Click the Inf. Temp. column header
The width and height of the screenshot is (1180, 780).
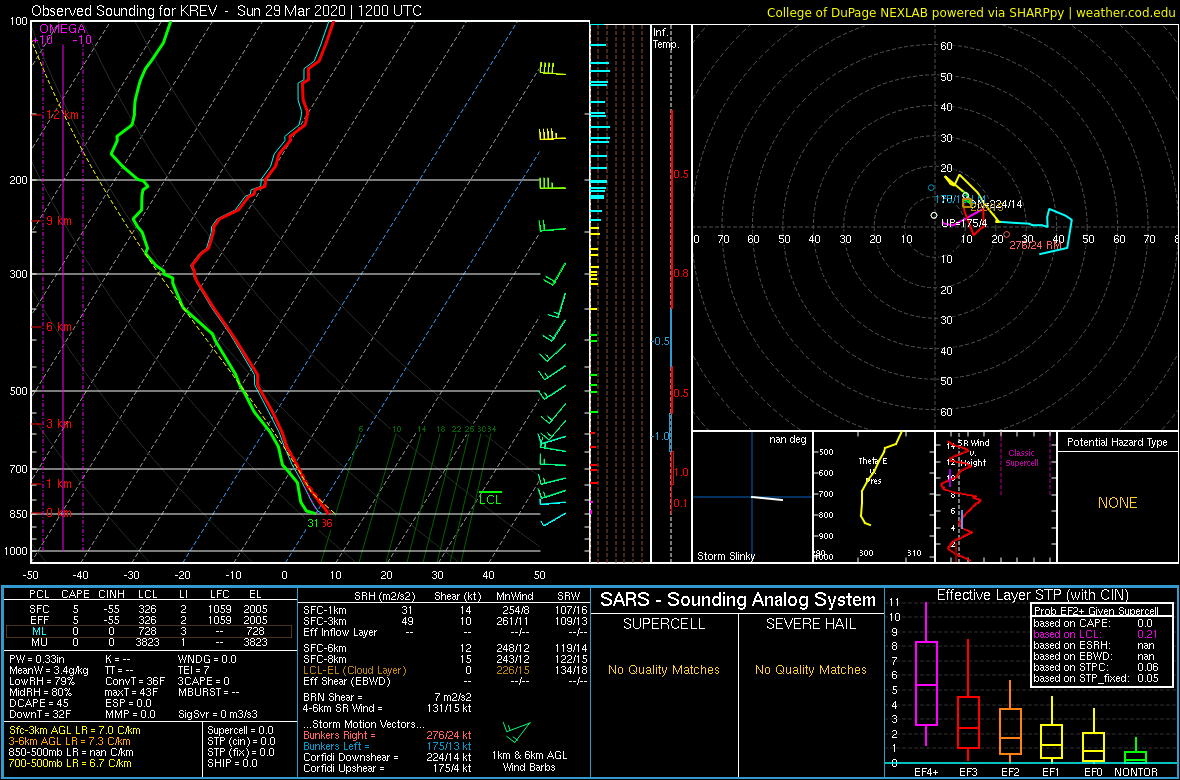665,38
